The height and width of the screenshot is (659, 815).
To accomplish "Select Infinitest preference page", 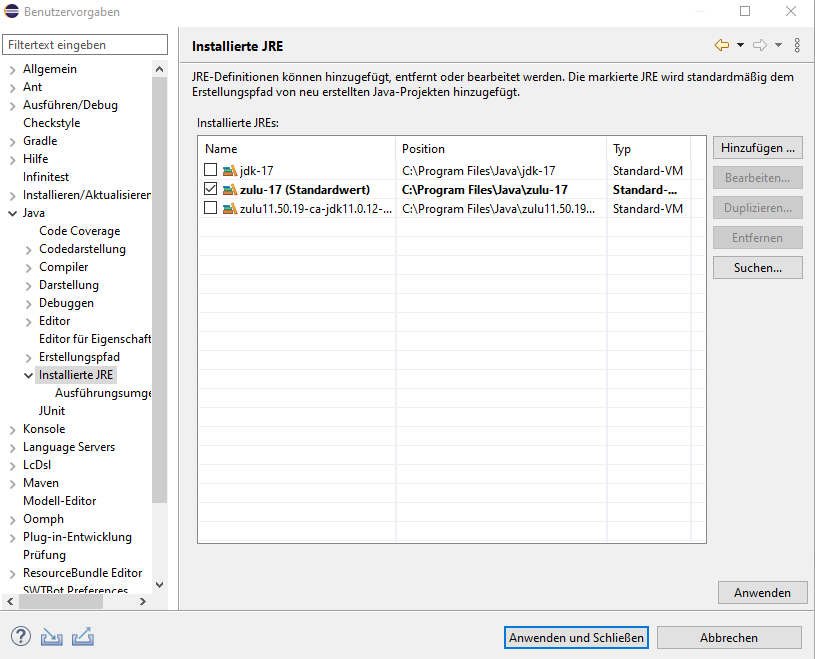I will (46, 177).
